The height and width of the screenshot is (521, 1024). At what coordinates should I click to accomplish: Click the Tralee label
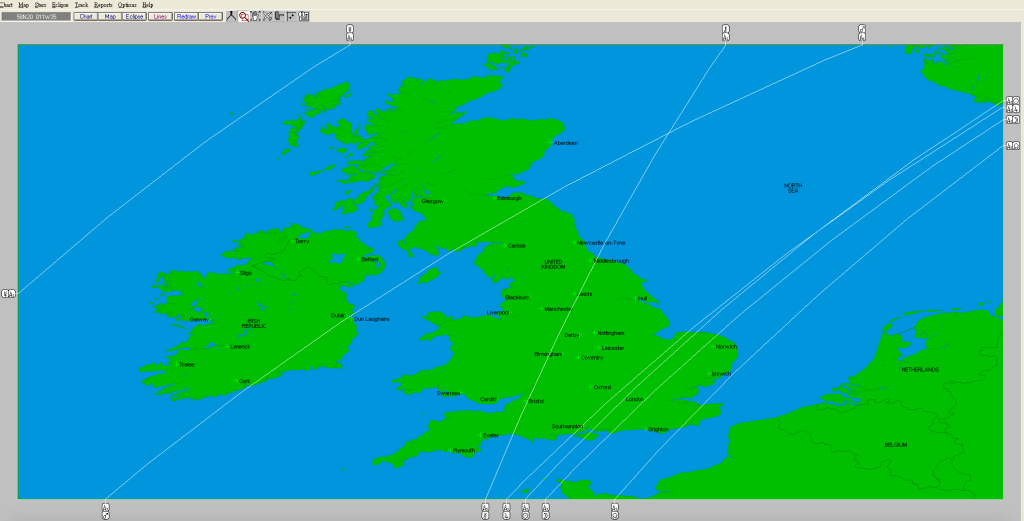(x=187, y=365)
